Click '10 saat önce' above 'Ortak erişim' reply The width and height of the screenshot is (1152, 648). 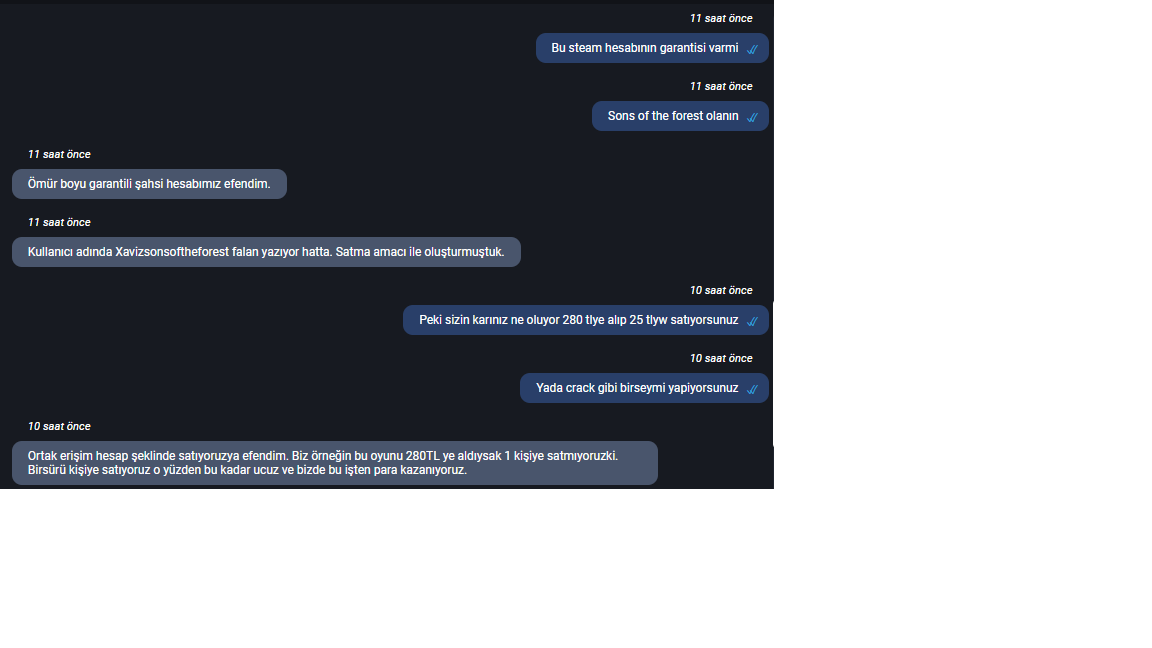60,426
